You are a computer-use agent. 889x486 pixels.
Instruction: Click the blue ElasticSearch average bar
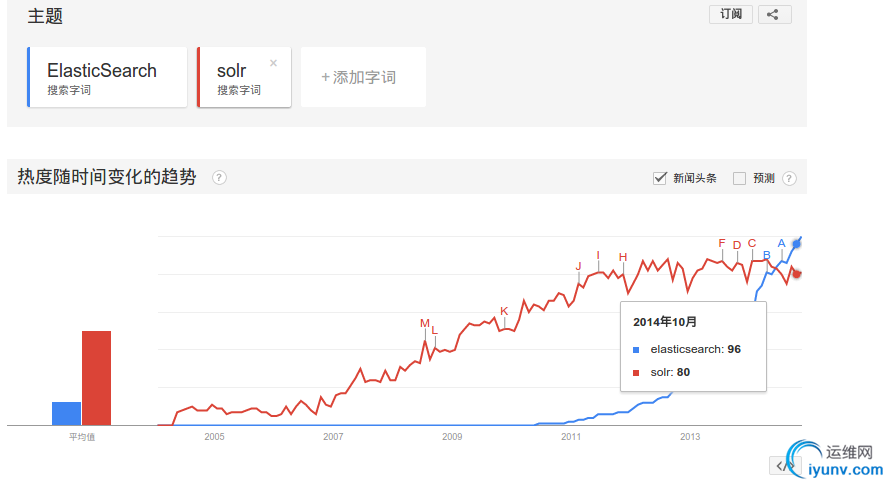tap(66, 413)
